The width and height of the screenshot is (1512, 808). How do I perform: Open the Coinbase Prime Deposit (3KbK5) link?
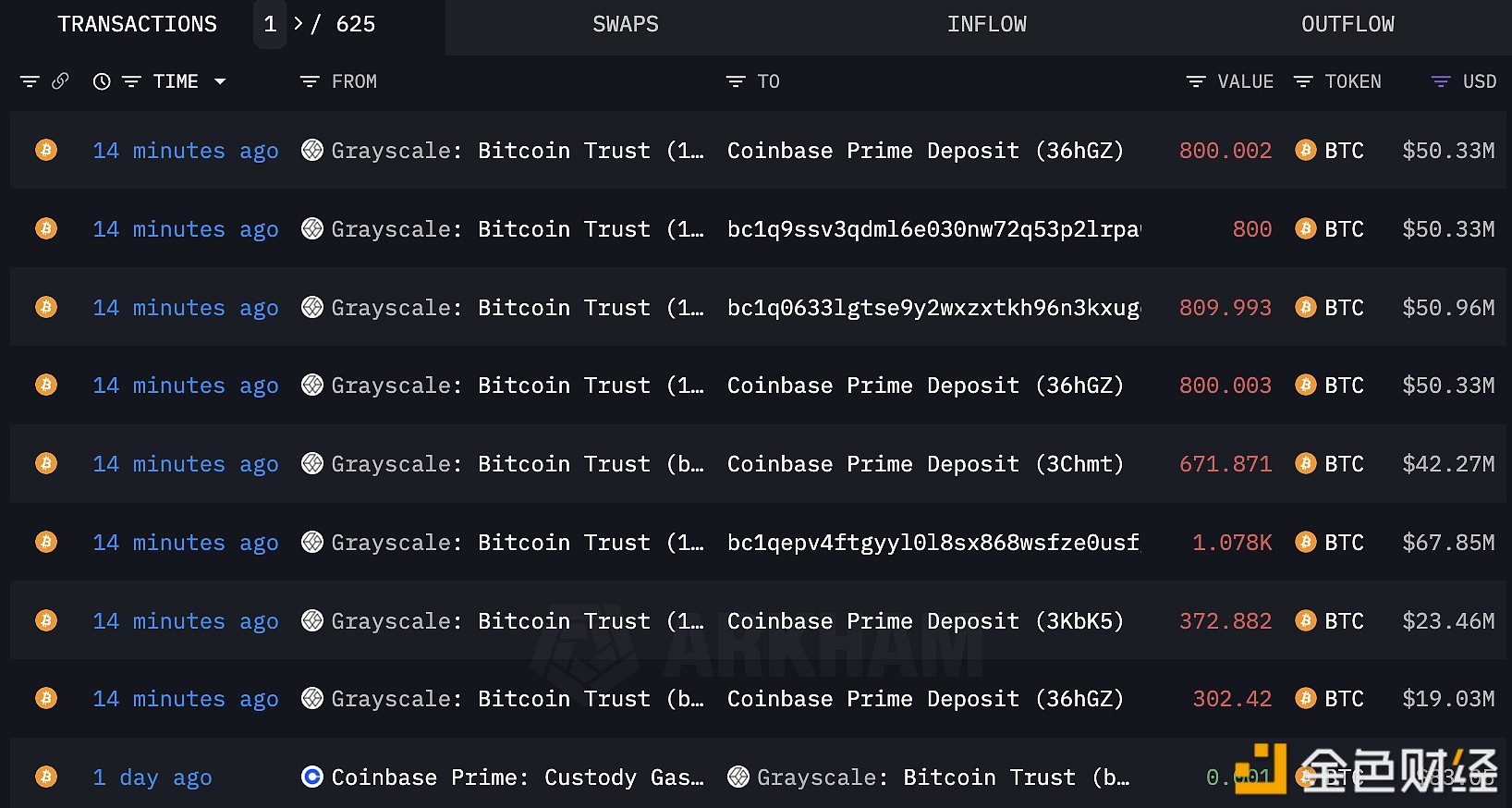pos(925,621)
